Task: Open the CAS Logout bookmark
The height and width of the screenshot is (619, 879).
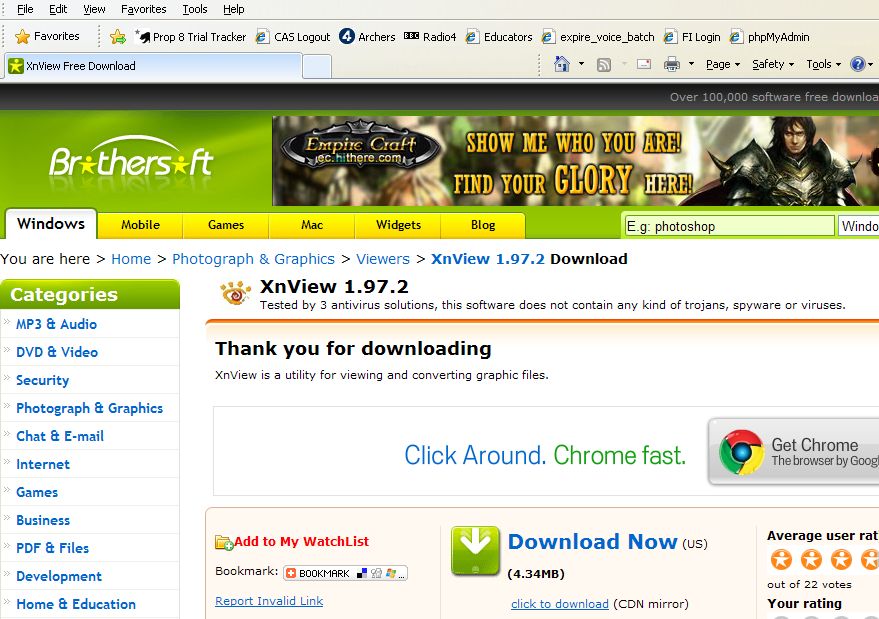Action: point(293,37)
